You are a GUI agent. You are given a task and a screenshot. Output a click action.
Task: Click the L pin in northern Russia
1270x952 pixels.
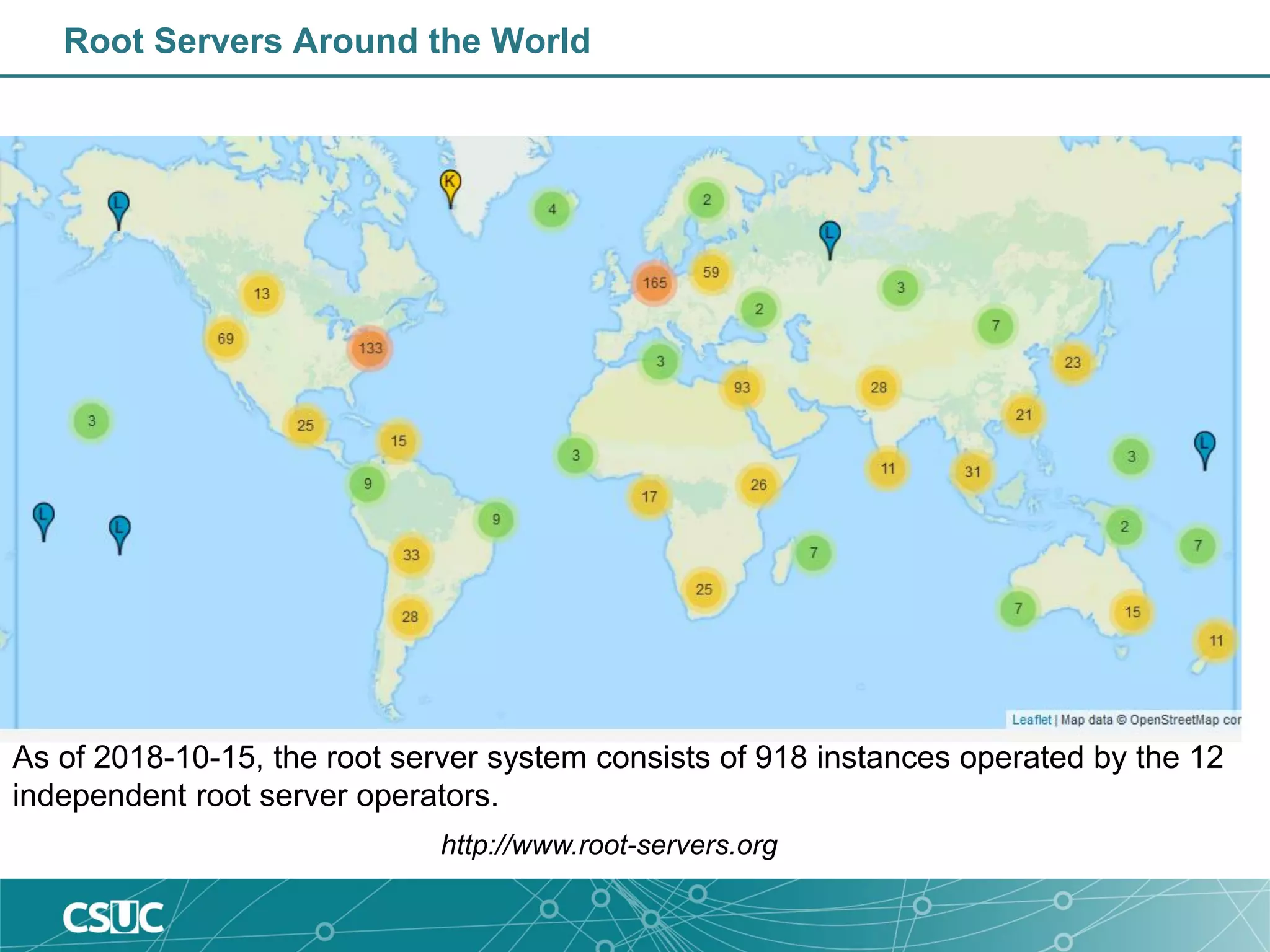coord(830,239)
